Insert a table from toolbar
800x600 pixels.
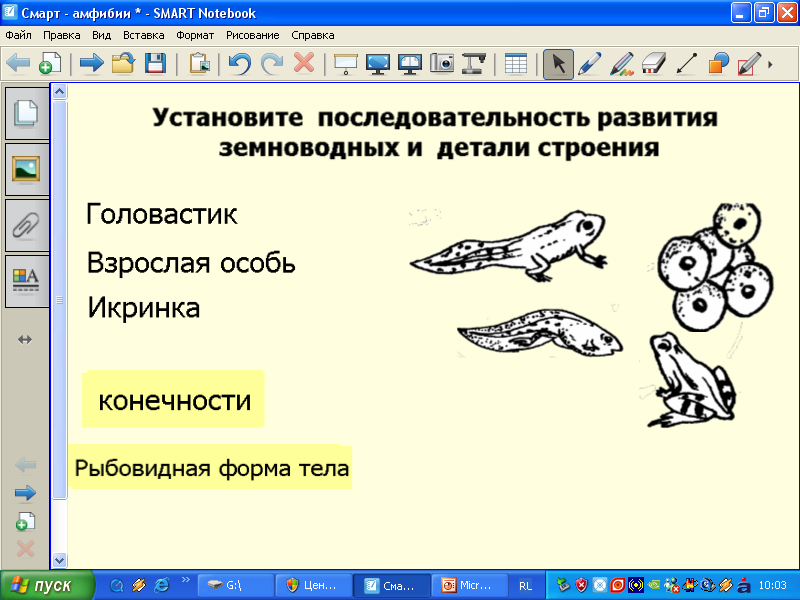515,64
